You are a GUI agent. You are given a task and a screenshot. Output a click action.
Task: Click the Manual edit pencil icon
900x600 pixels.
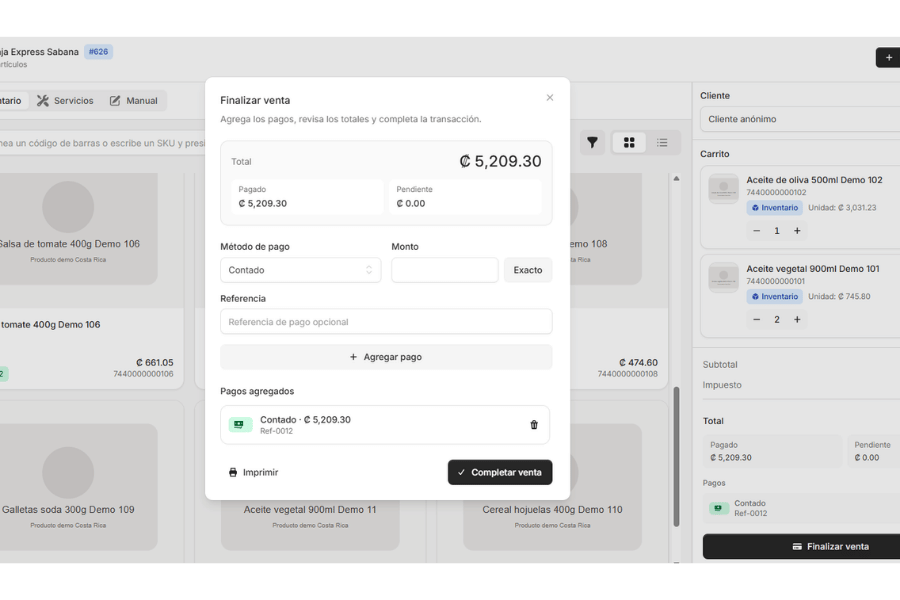click(x=115, y=100)
